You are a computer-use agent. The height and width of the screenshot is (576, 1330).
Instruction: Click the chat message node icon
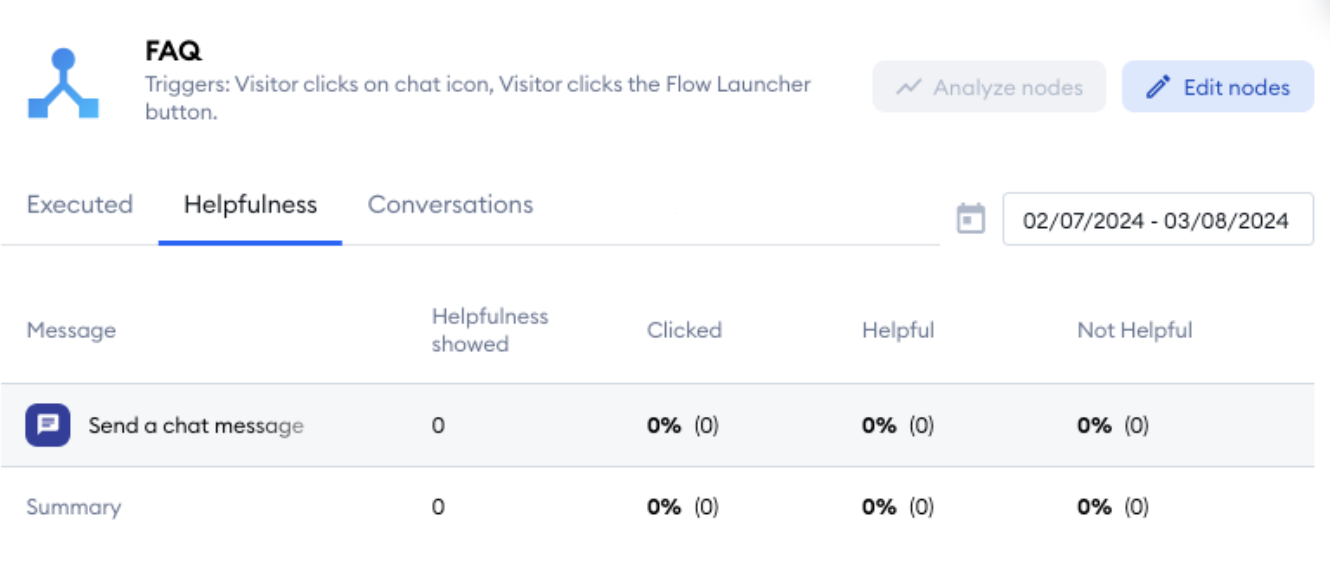click(x=48, y=425)
